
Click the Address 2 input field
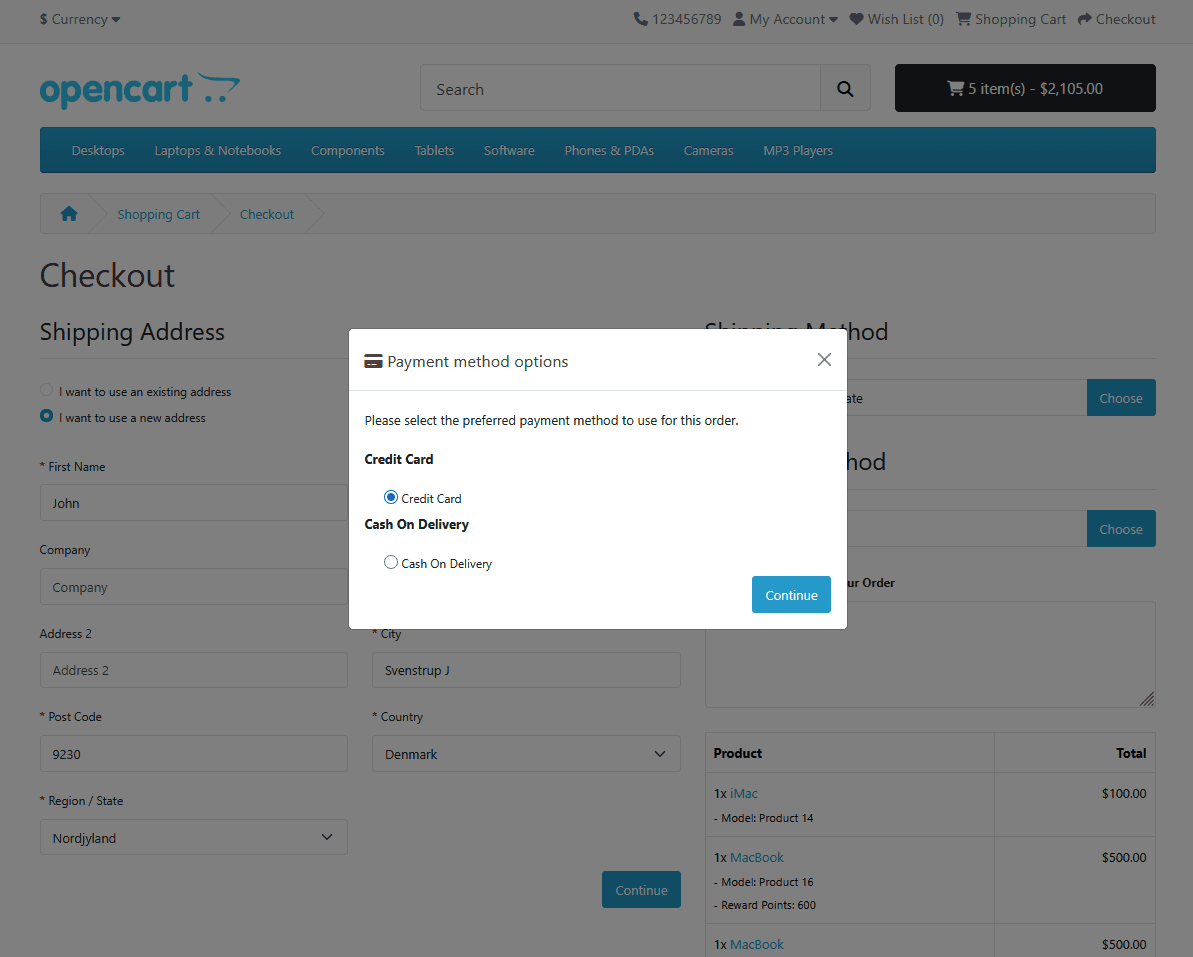click(193, 670)
